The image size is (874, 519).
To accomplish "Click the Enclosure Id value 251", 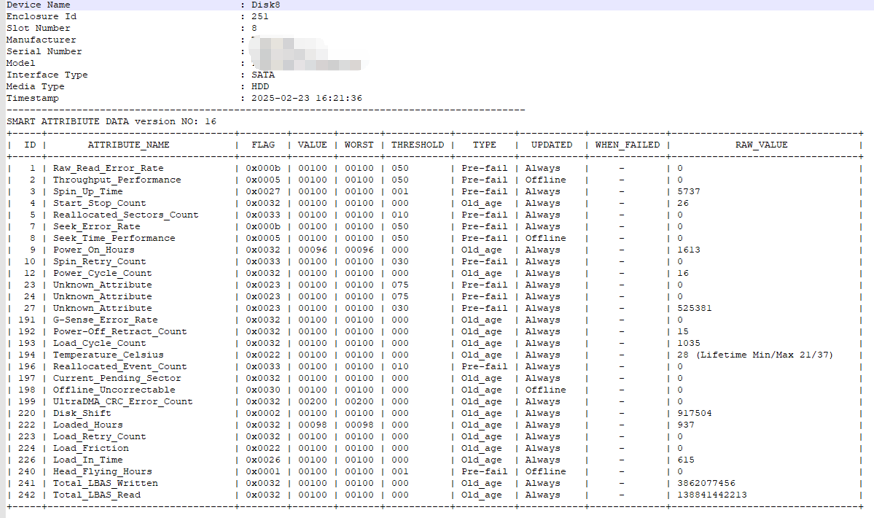I will (260, 17).
